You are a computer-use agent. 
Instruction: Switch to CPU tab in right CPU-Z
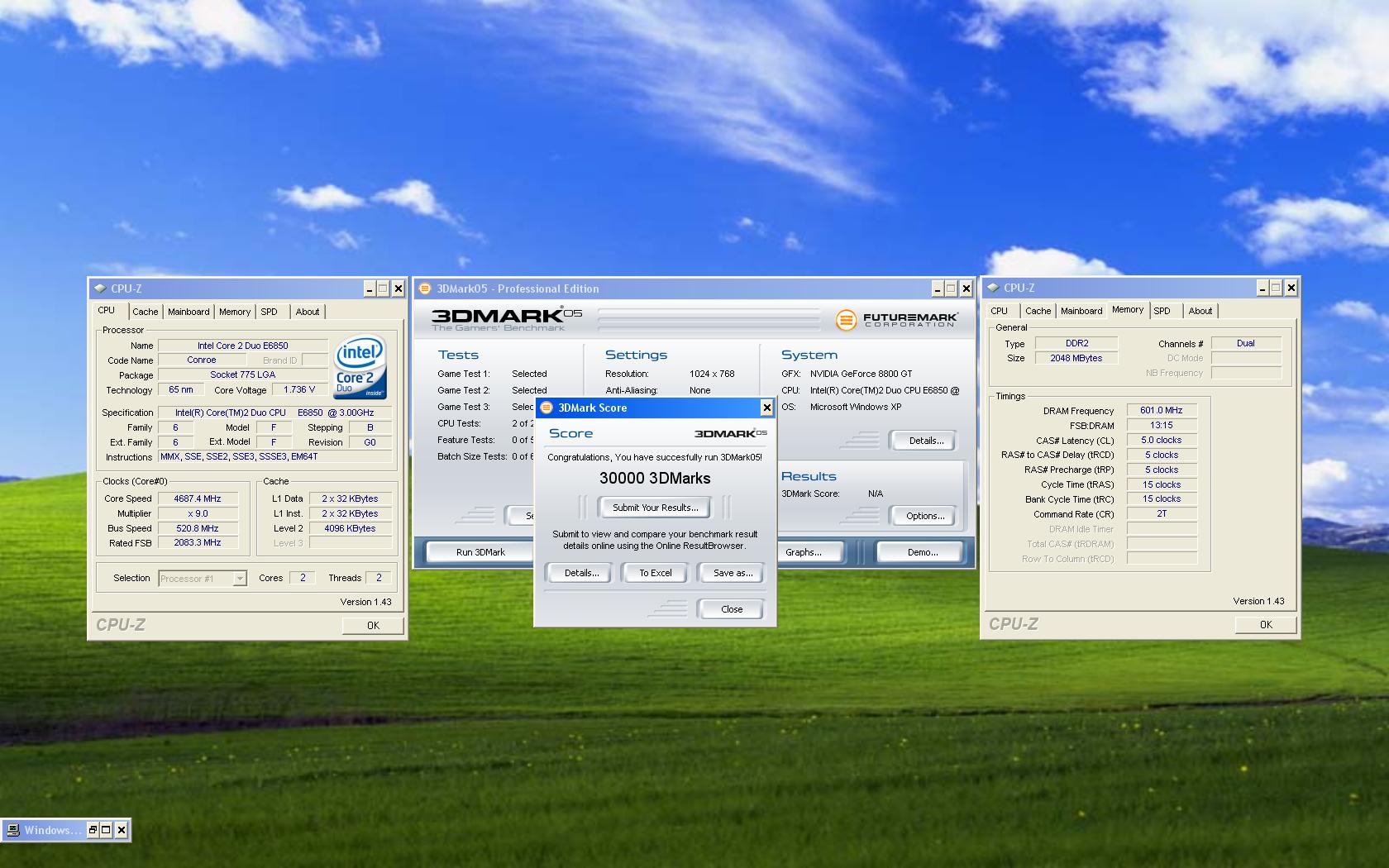point(1000,311)
